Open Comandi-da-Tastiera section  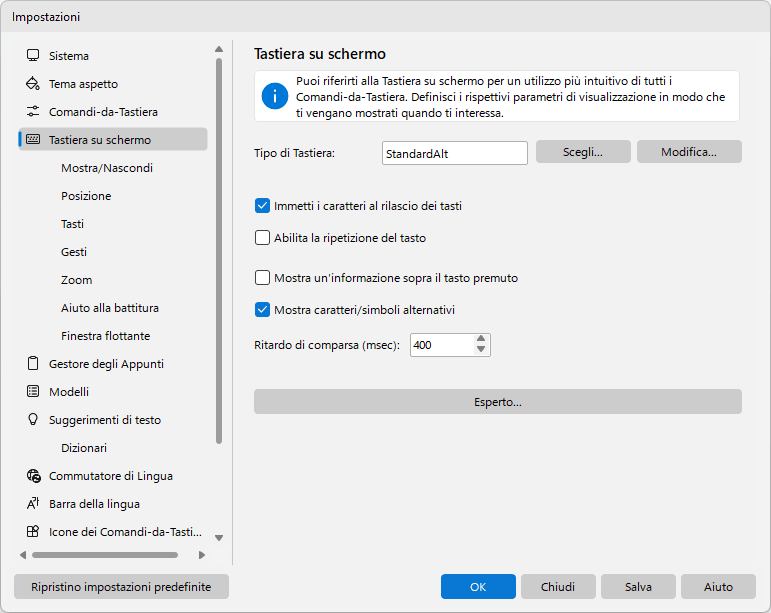[113, 112]
